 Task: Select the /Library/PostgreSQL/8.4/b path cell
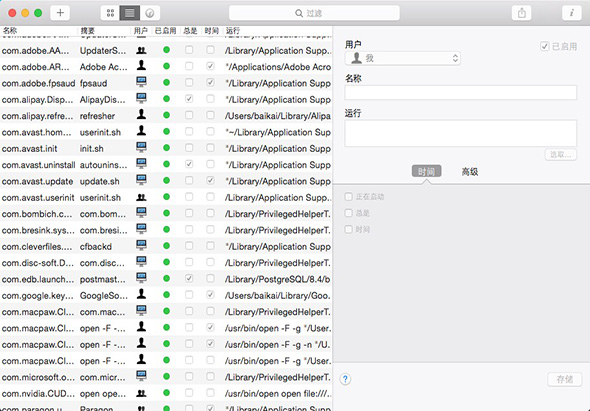pos(278,279)
